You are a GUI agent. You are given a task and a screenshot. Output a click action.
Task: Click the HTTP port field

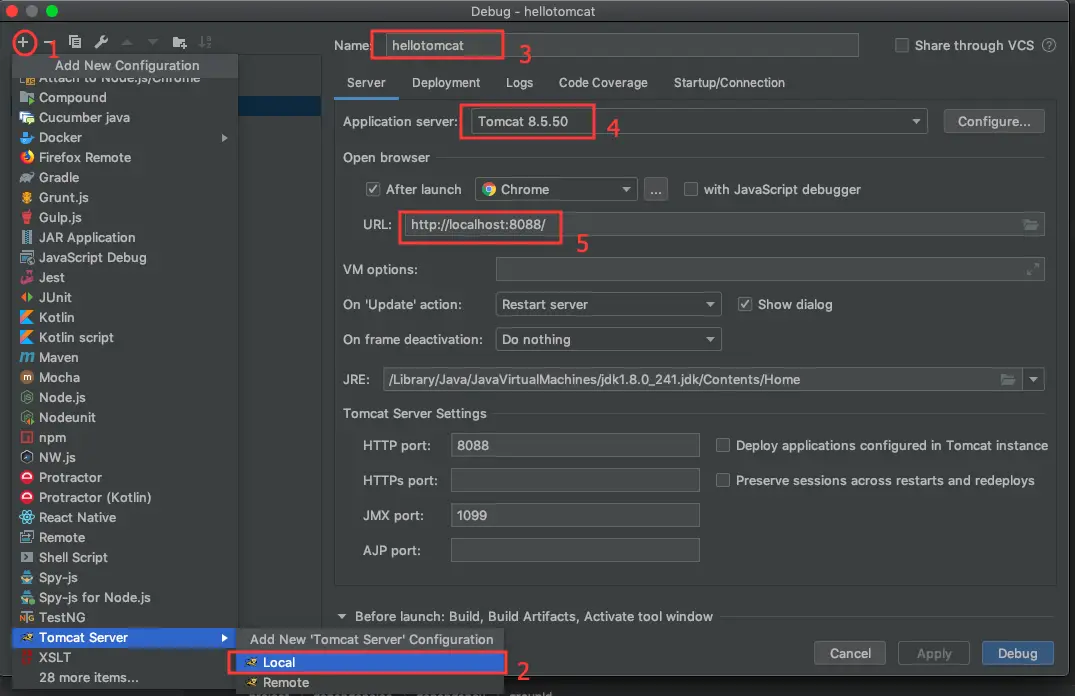click(575, 446)
